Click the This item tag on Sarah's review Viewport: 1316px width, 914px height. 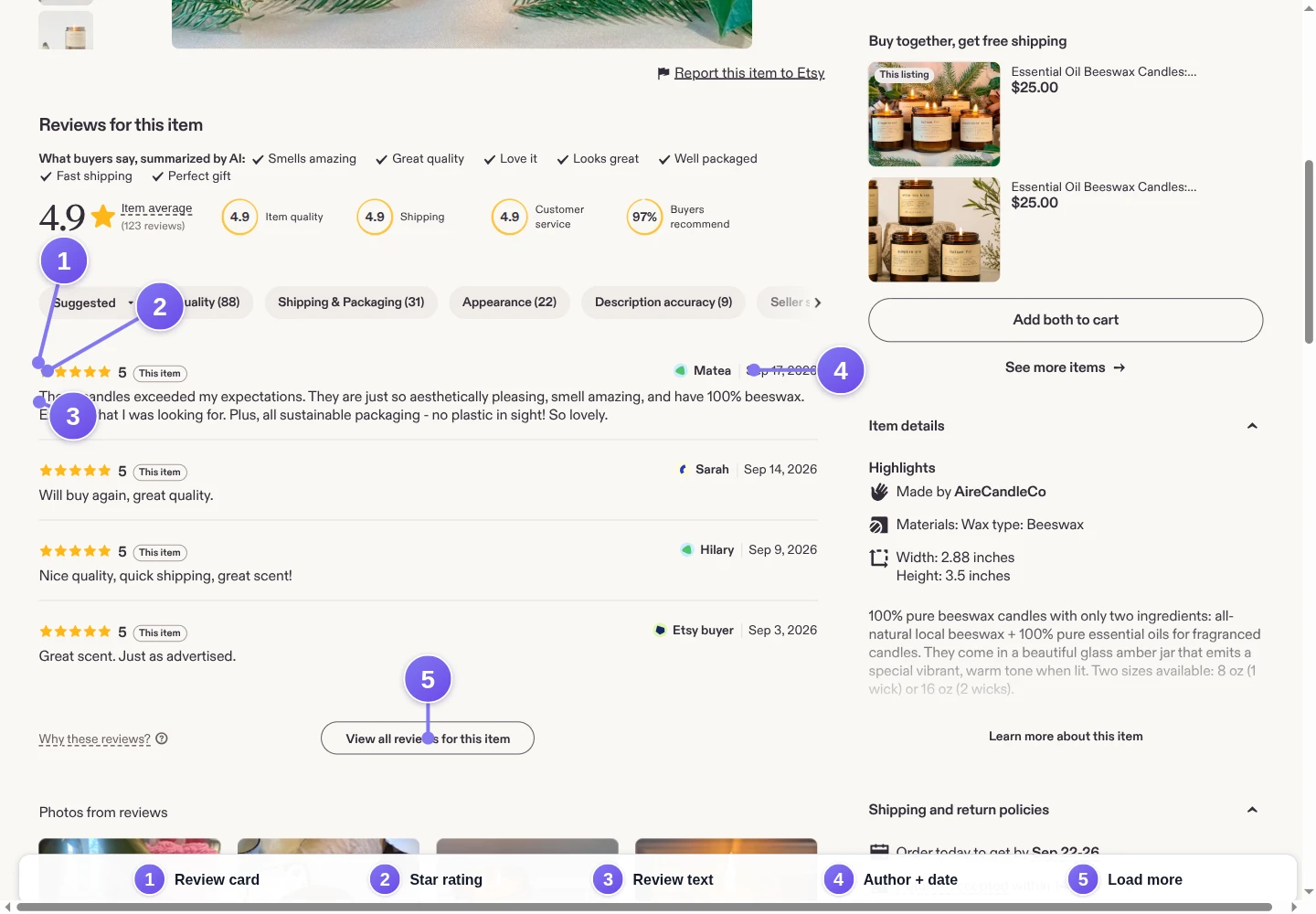[160, 472]
